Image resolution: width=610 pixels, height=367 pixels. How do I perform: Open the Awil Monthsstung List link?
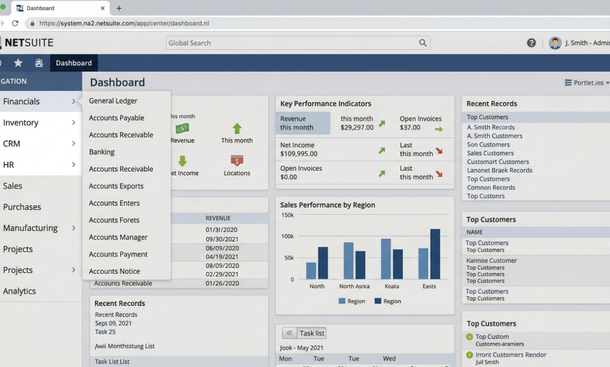point(124,346)
